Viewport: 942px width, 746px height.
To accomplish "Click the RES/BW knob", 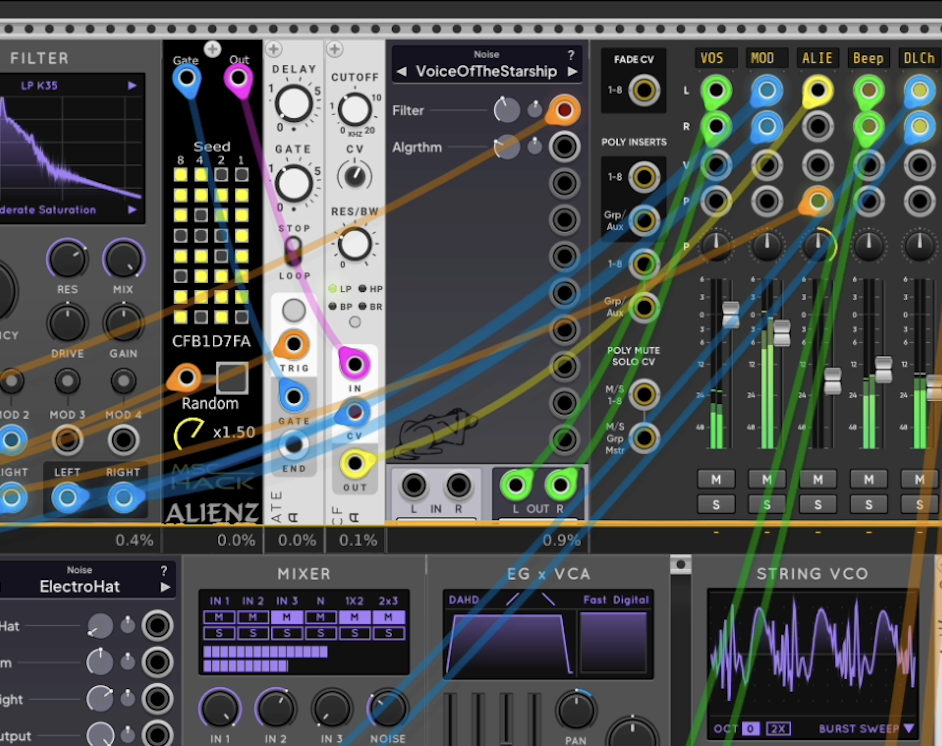I will pos(354,244).
